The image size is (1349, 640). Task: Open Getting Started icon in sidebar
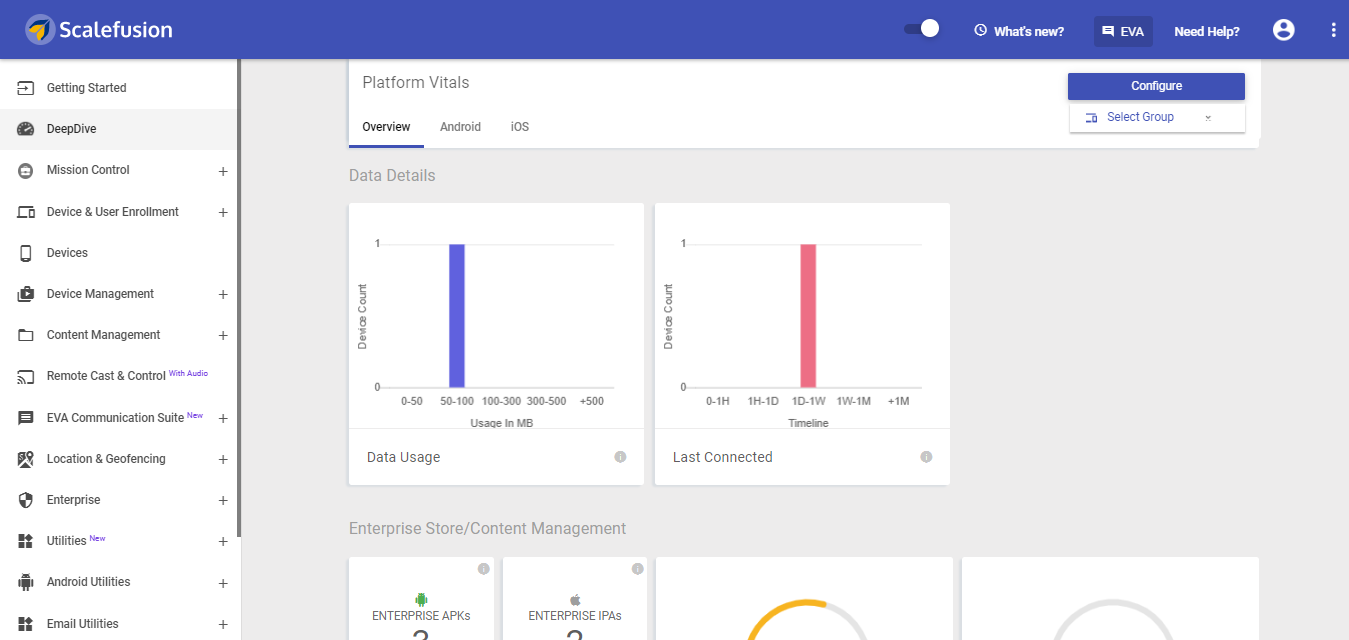coord(26,88)
